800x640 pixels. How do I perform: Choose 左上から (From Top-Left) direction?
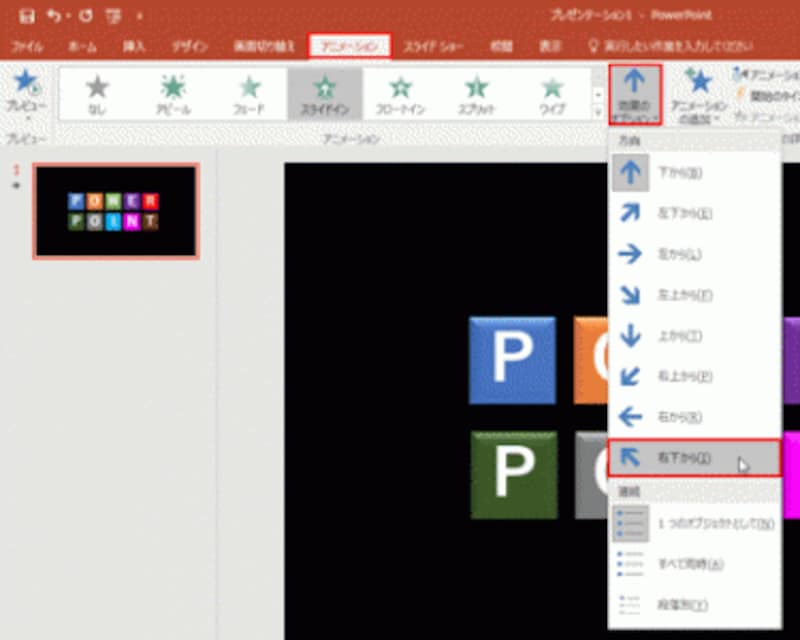(x=694, y=295)
